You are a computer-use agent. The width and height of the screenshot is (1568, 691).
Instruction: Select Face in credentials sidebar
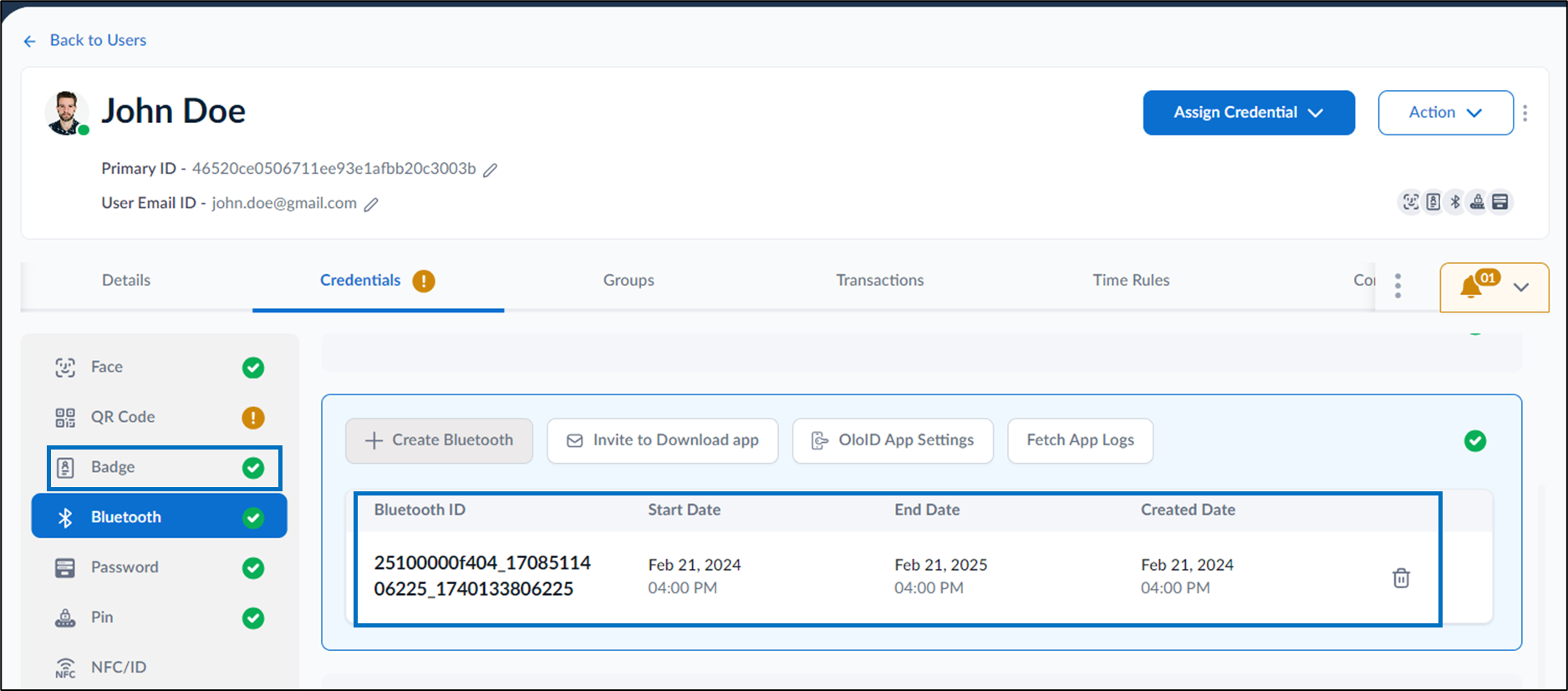click(x=159, y=368)
